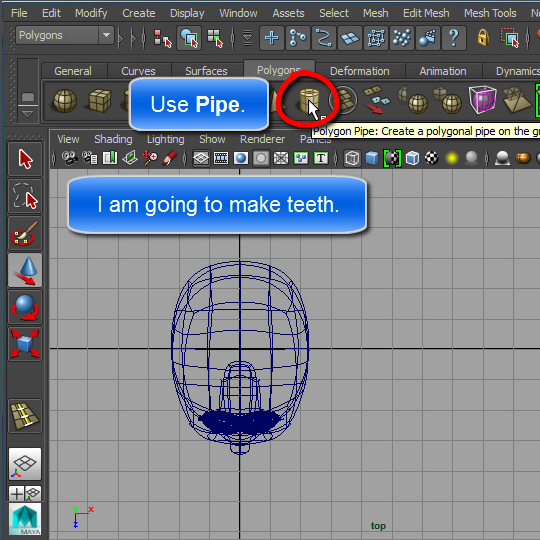Open the Select menu
This screenshot has height=540, width=540.
pos(334,13)
